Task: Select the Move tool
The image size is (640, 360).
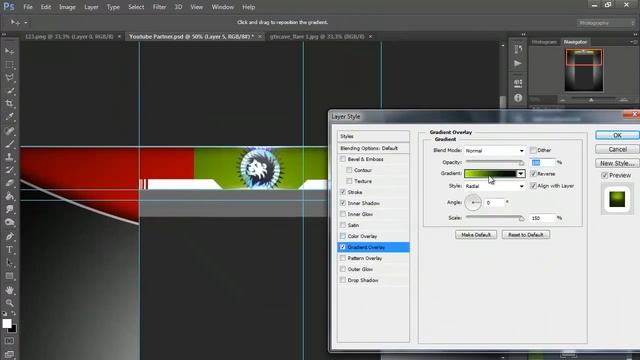Action: tap(9, 51)
